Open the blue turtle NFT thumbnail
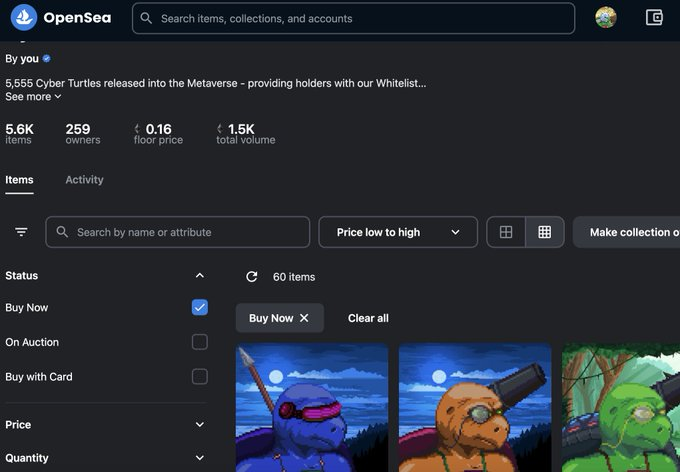680x472 pixels. 312,408
